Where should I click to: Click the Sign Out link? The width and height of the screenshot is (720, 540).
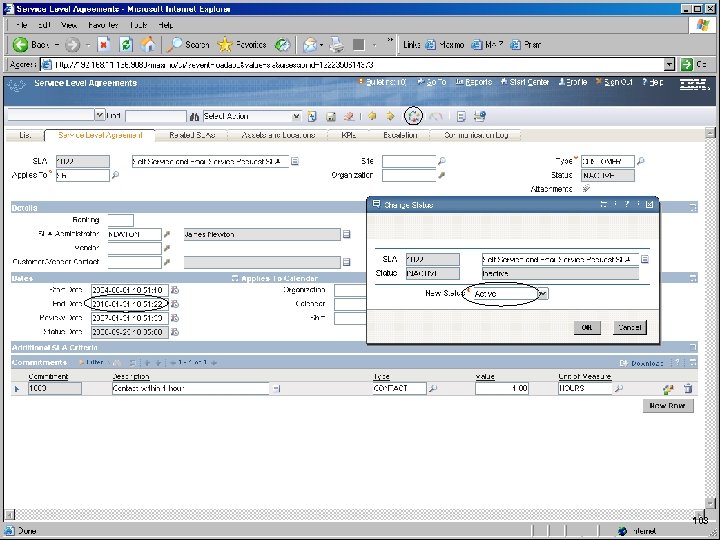618,82
